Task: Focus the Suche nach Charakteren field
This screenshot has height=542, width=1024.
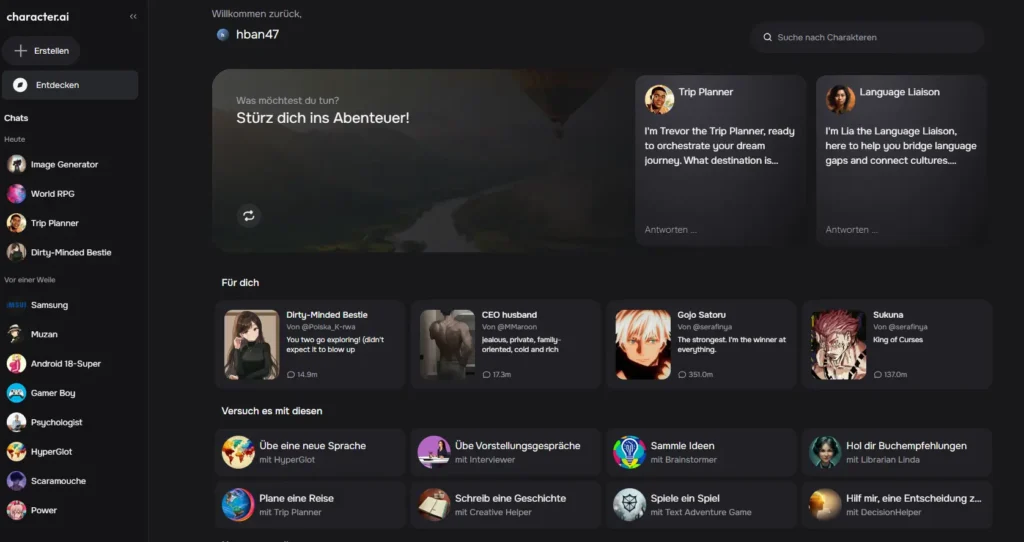Action: pyautogui.click(x=867, y=37)
